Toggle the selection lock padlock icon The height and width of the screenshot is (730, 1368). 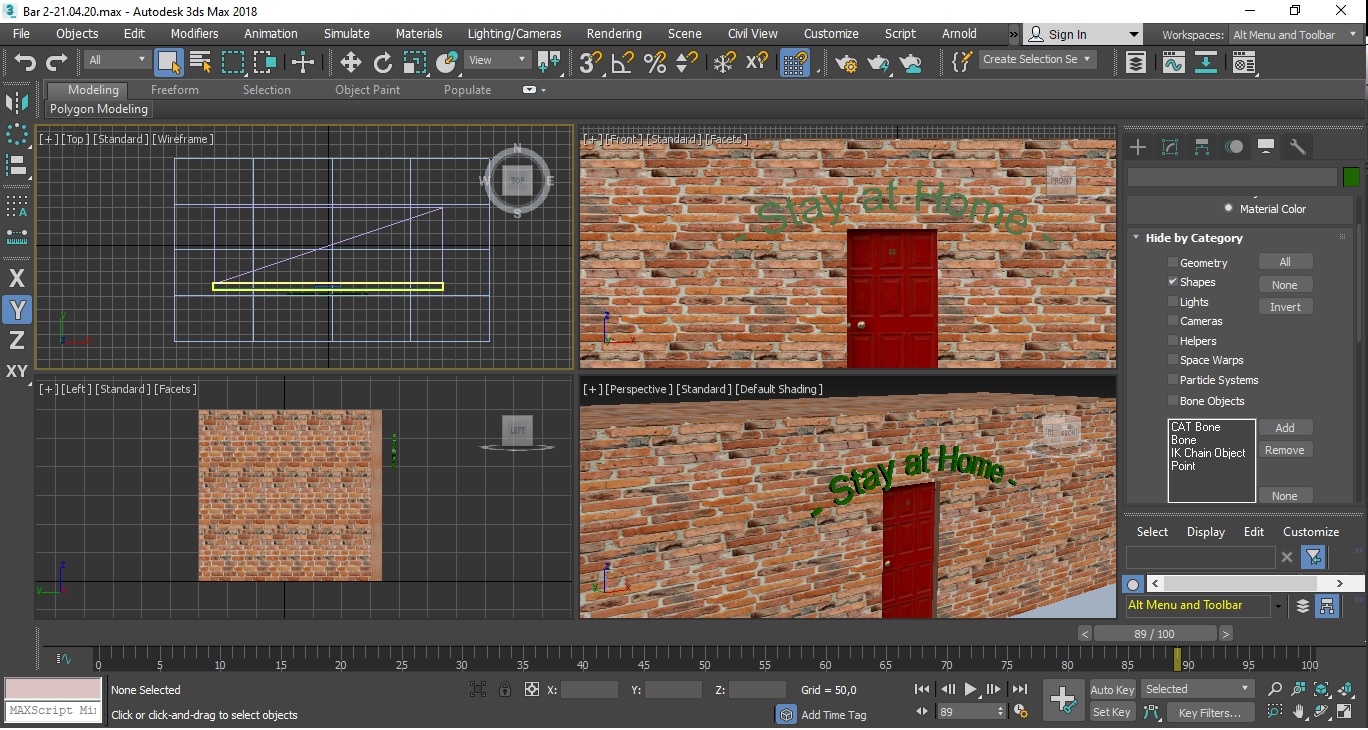pyautogui.click(x=505, y=689)
